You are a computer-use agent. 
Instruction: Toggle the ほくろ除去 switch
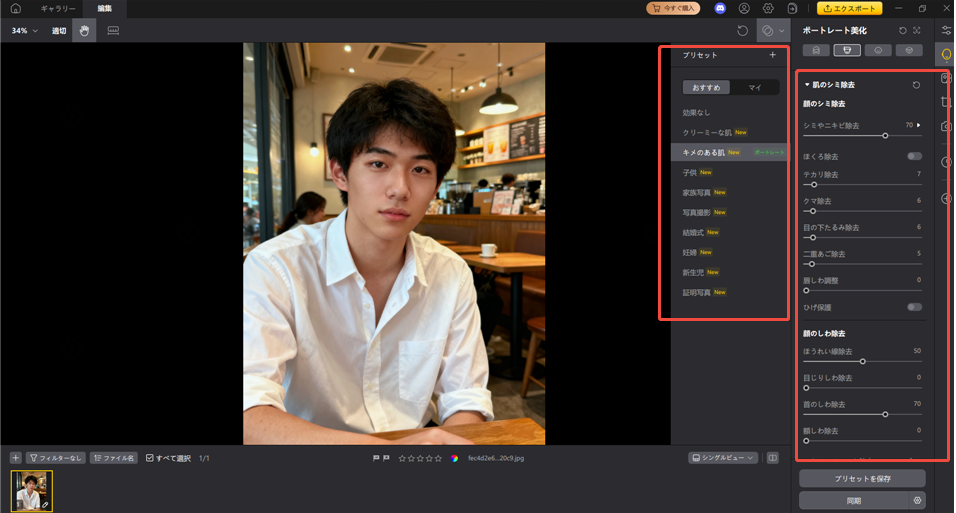[914, 157]
